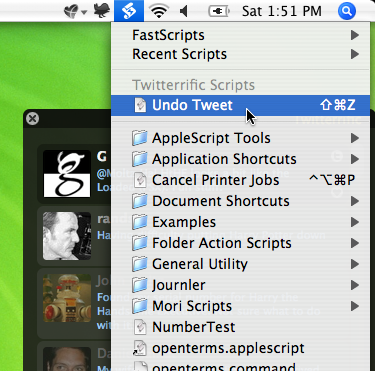The width and height of the screenshot is (375, 371).
Task: Click the Cancel Printer Jobs script icon
Action: pyautogui.click(x=140, y=180)
